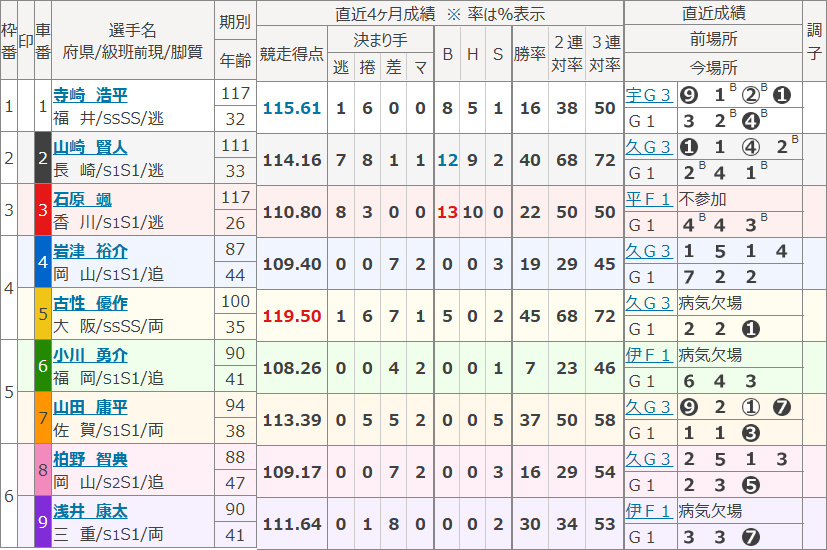The image size is (827, 550).
Task: Click score 108.26 for 小川 勇介
Action: pos(292,368)
